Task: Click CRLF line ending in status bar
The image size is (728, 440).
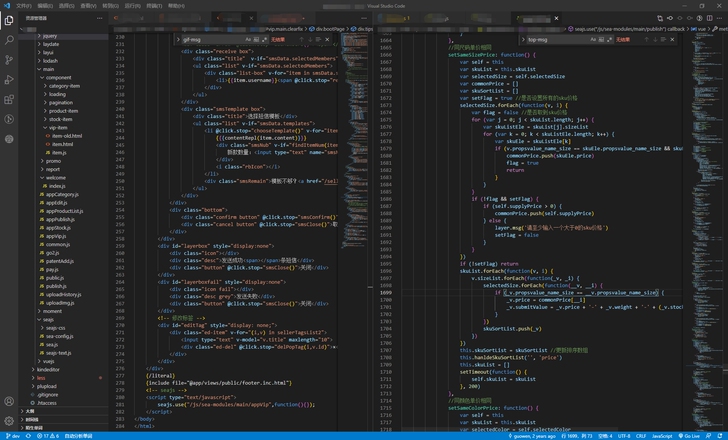Action: point(641,436)
